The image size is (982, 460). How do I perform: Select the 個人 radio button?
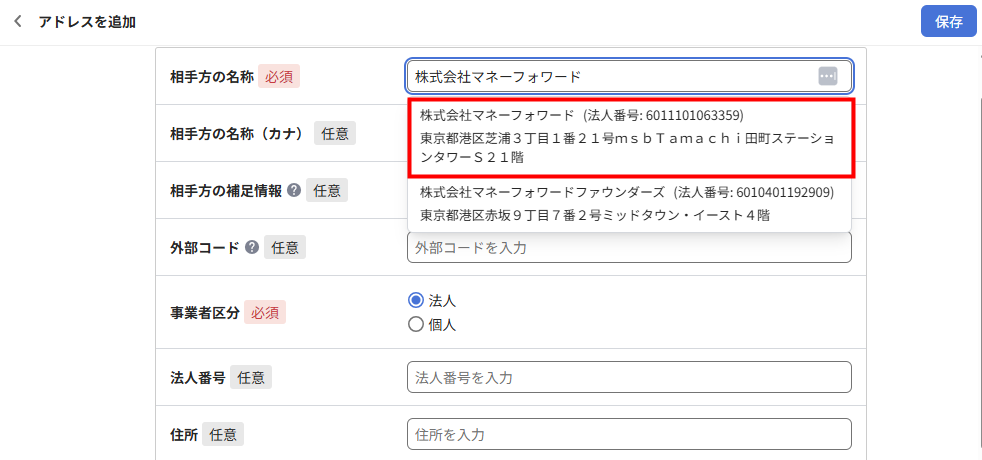pos(416,324)
